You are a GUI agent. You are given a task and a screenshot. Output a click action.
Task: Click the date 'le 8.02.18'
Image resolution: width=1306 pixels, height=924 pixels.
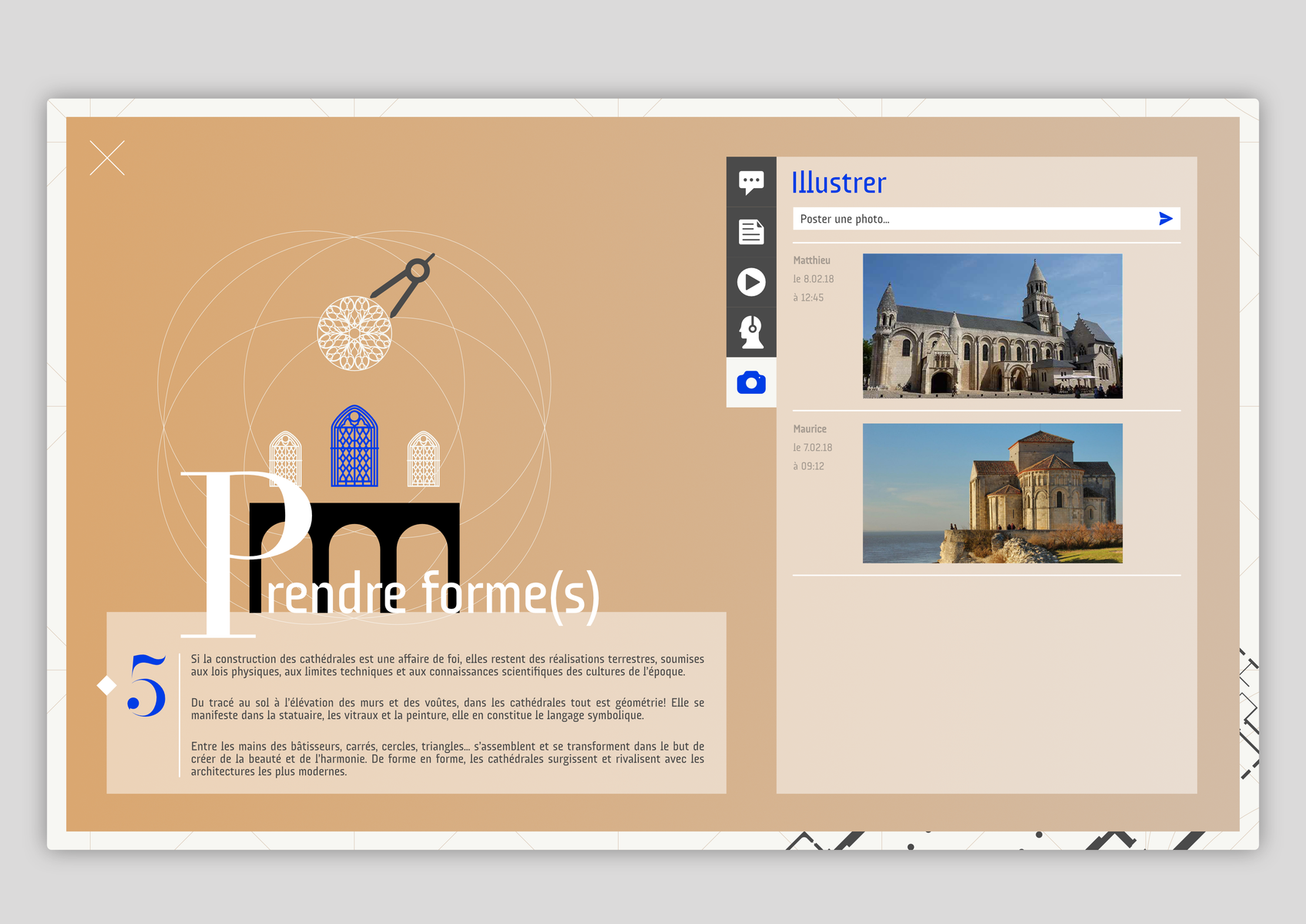(x=814, y=279)
